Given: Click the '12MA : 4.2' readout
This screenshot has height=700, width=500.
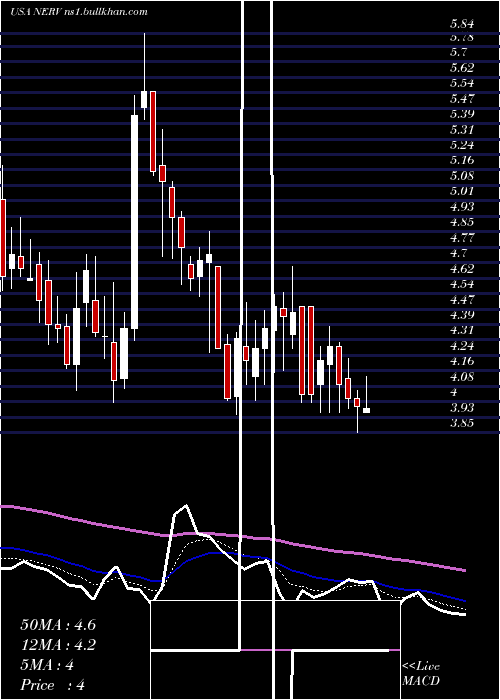Looking at the screenshot, I should coord(58,645).
